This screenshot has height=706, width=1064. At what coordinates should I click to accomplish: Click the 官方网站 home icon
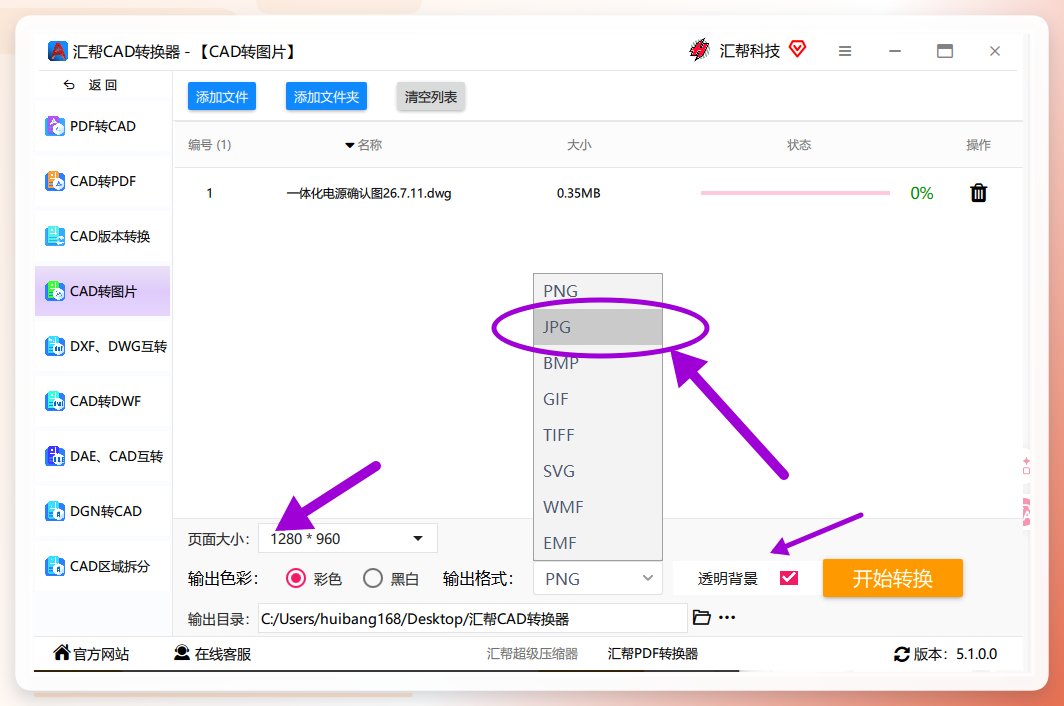pos(62,653)
